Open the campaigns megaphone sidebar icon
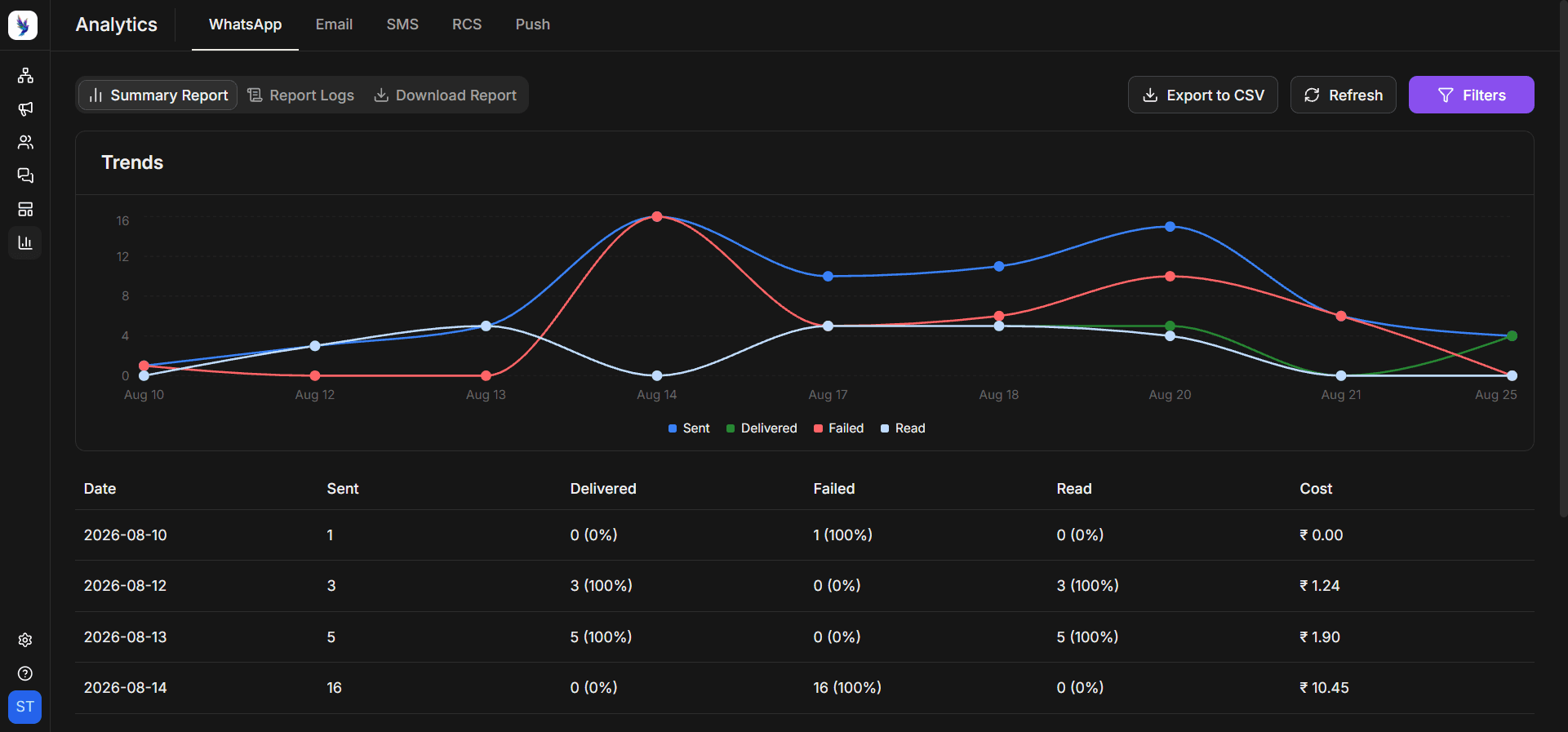The width and height of the screenshot is (1568, 732). point(25,109)
